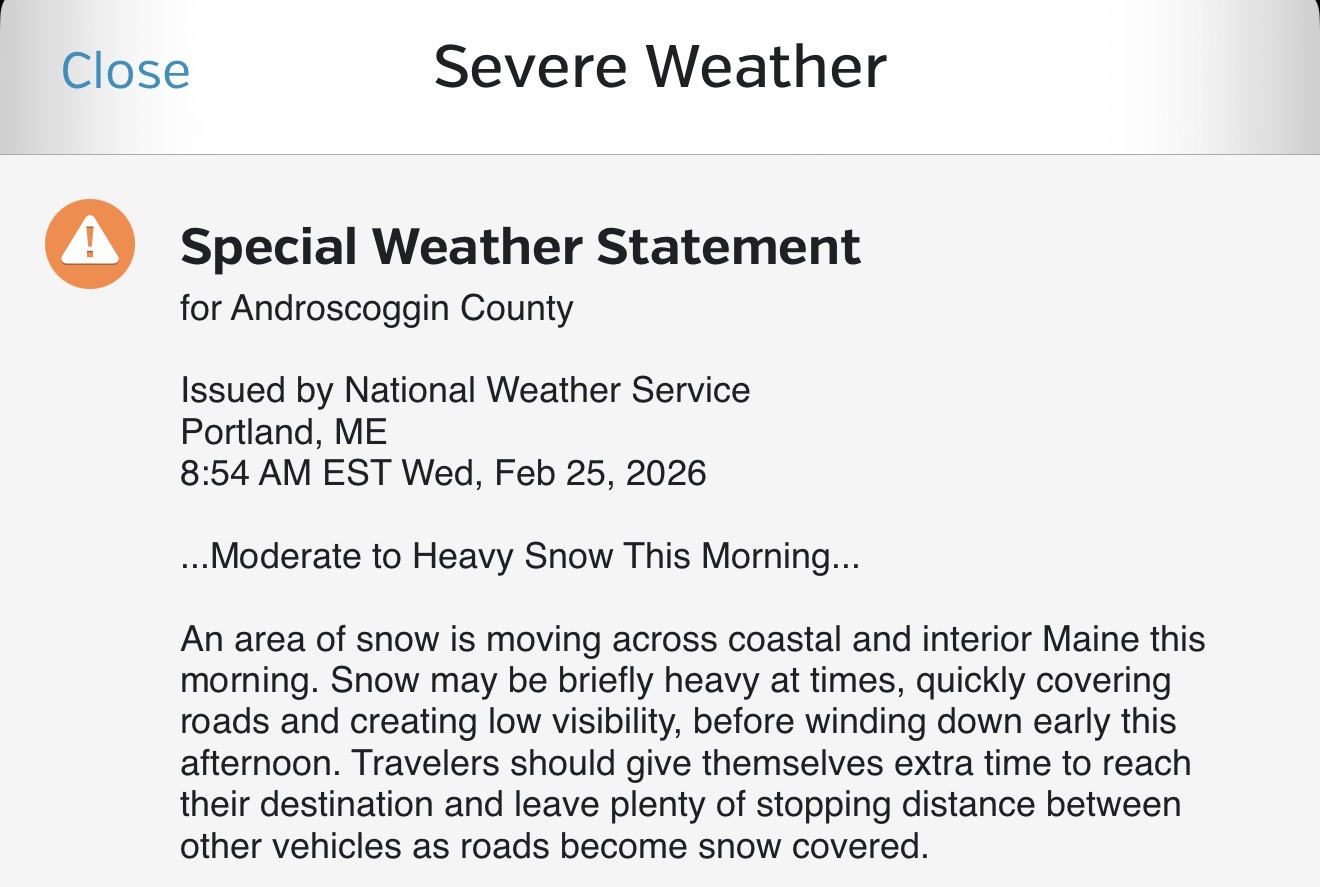Click the line mentioning briefly heavy snow
Image resolution: width=1320 pixels, height=887 pixels.
coord(675,681)
